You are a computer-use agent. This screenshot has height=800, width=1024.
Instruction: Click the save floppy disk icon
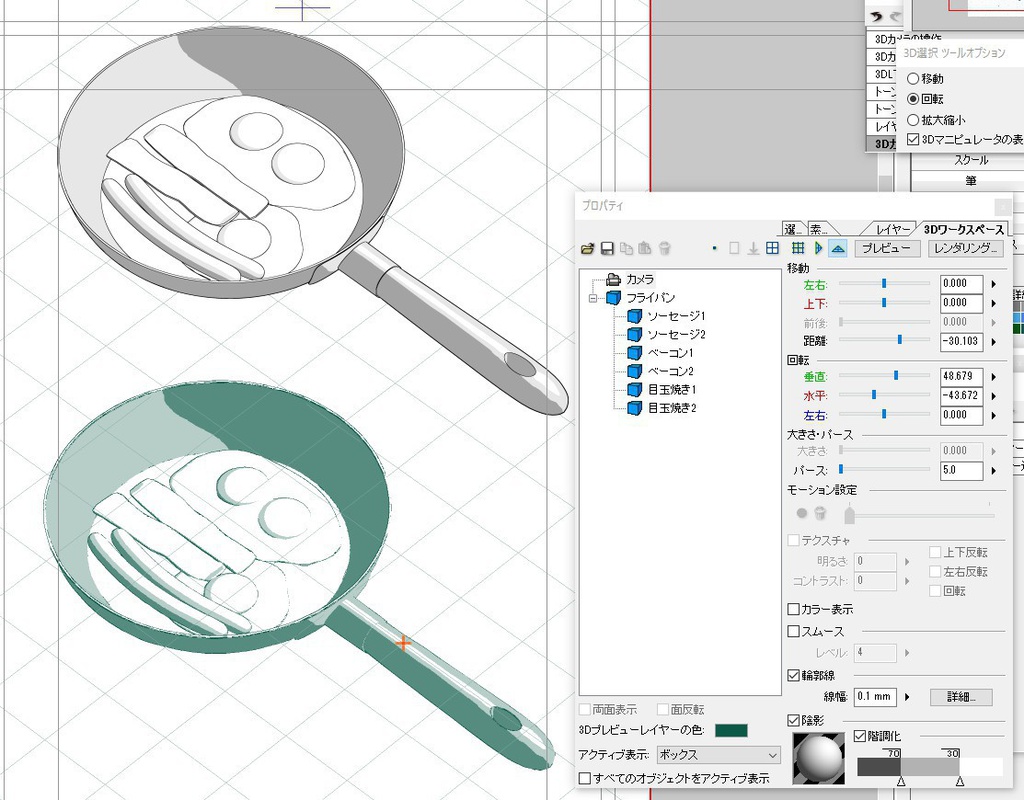(607, 248)
